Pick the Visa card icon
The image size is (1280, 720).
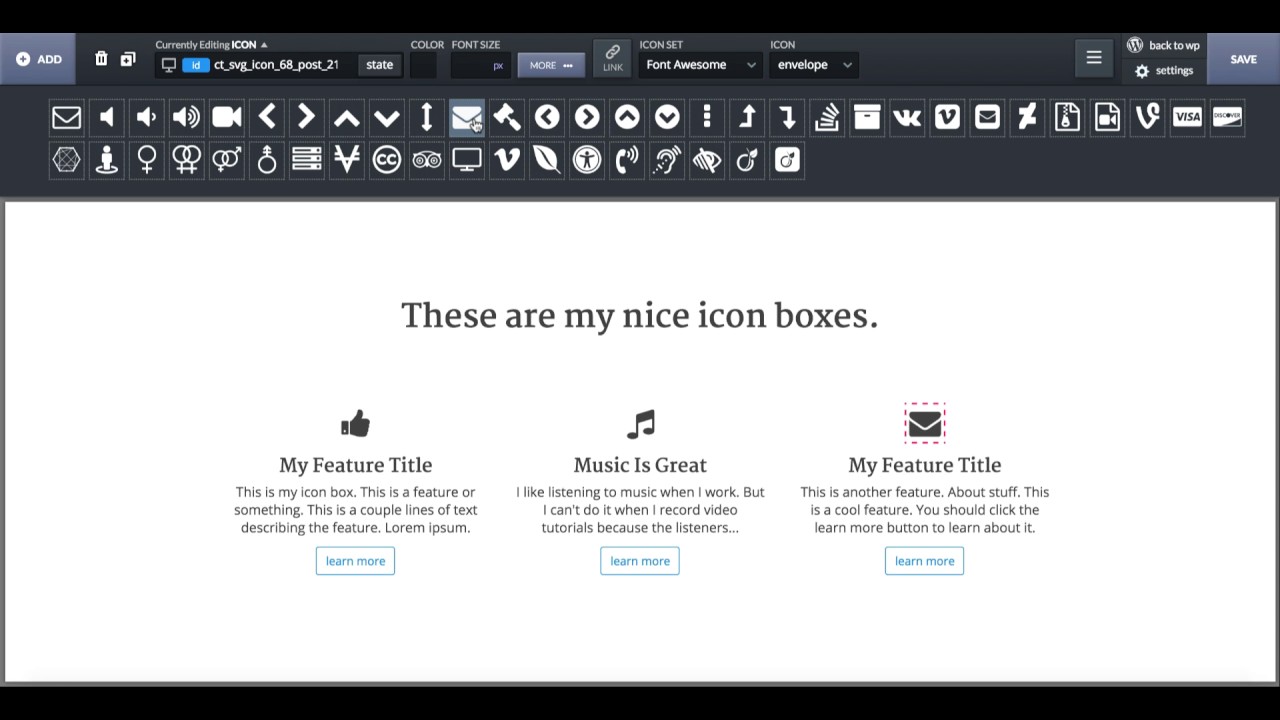click(1186, 118)
